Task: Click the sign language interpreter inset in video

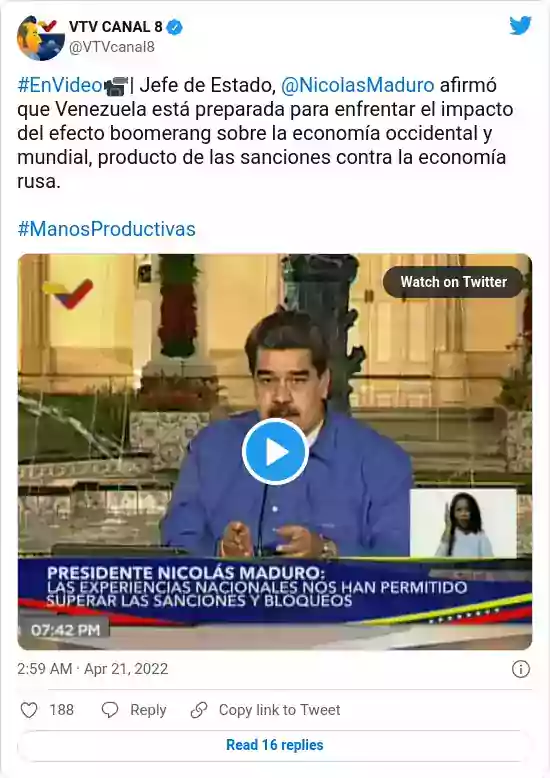Action: point(463,523)
